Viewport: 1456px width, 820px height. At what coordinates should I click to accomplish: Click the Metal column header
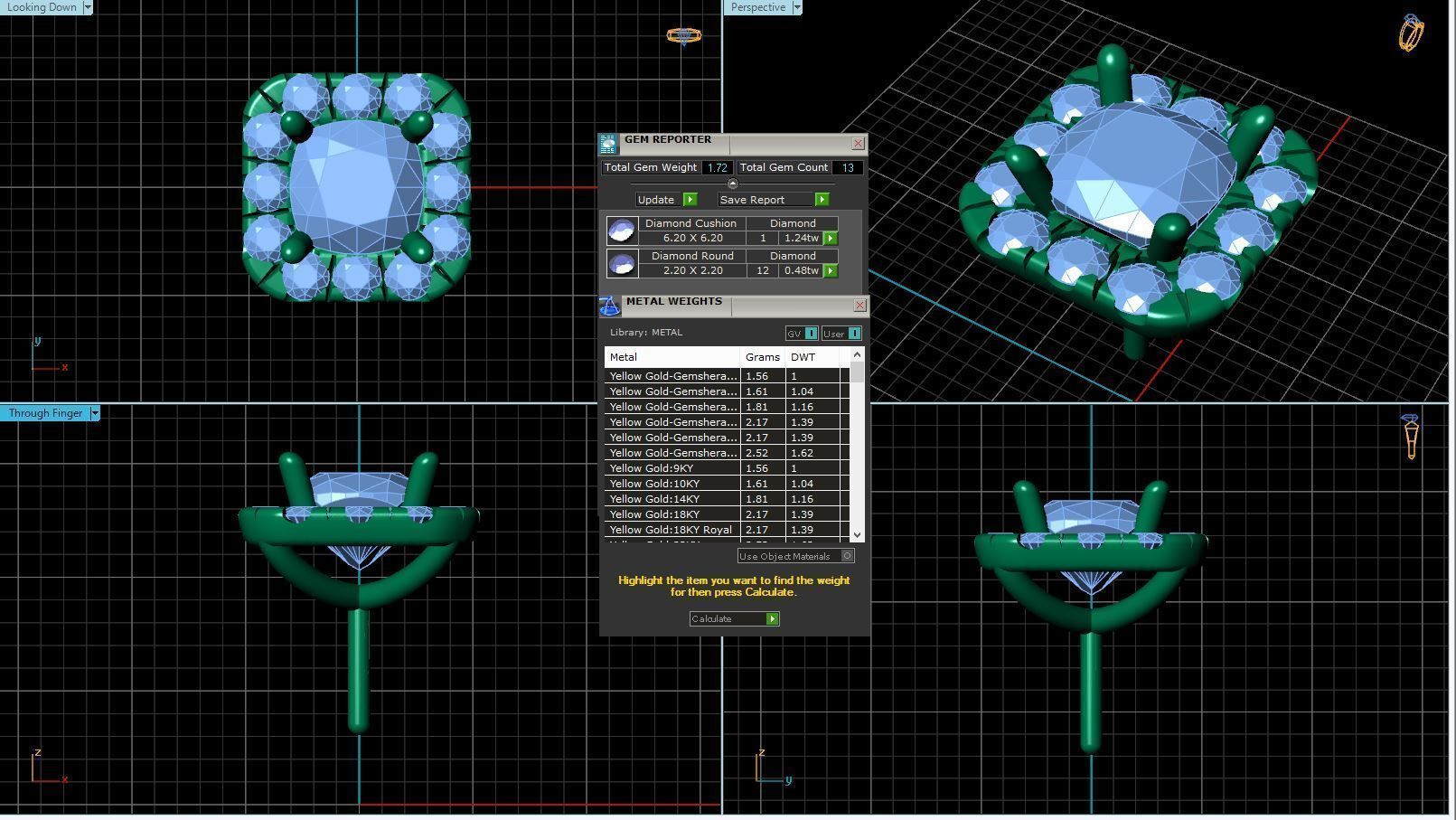(x=672, y=357)
